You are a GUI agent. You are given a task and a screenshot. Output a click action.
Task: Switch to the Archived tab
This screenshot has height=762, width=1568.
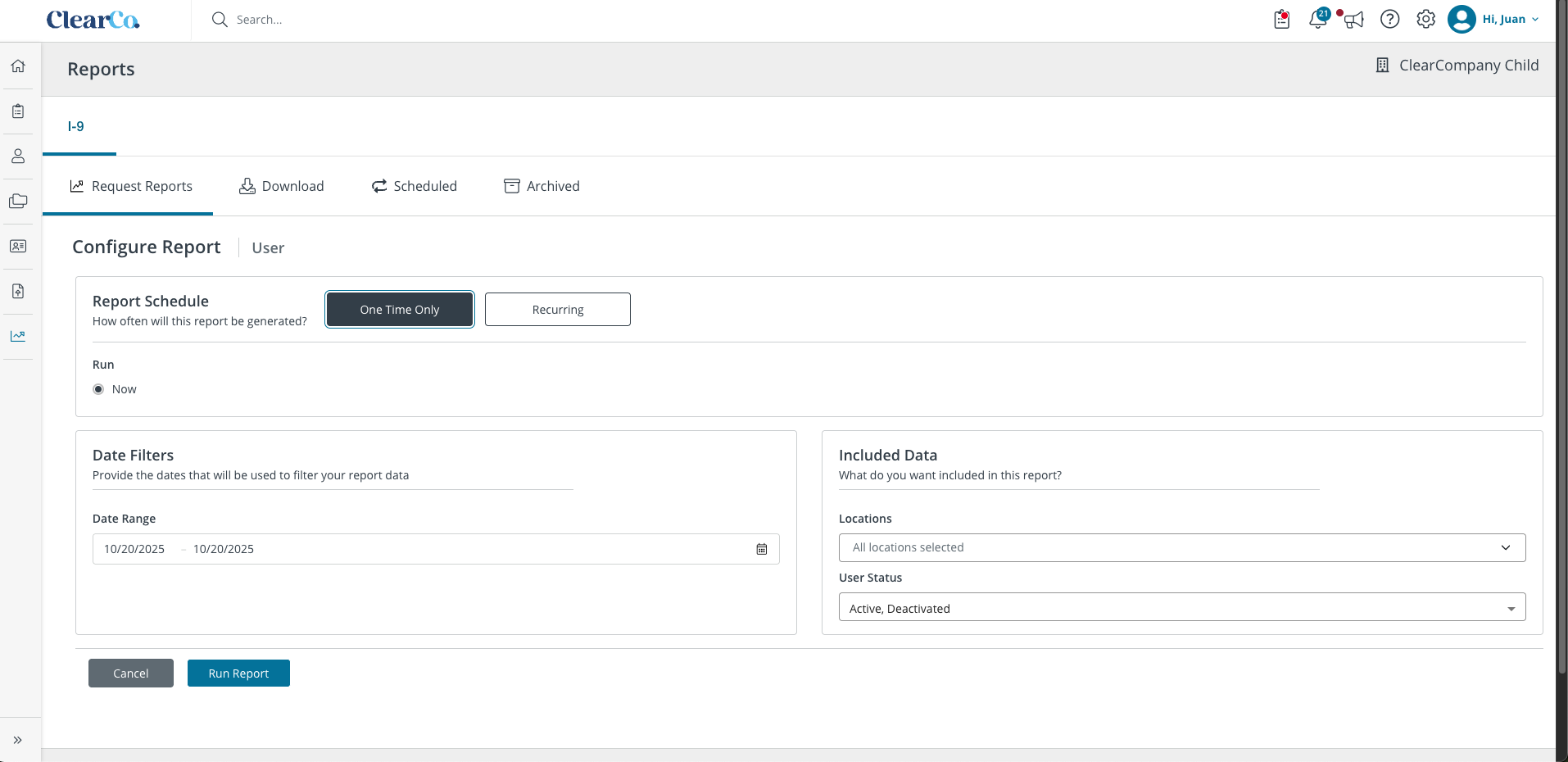pyautogui.click(x=542, y=186)
